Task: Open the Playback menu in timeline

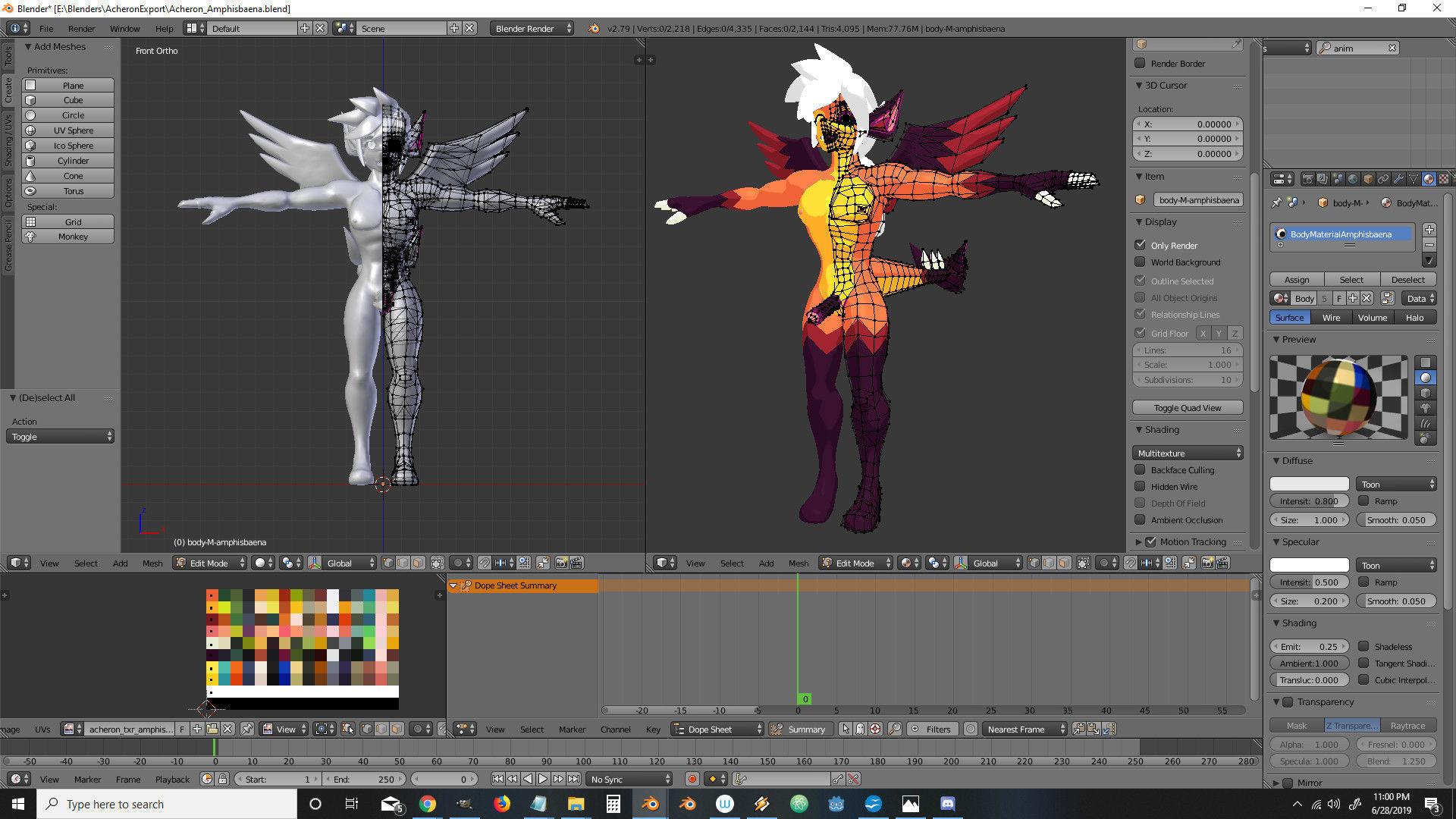Action: (x=172, y=779)
